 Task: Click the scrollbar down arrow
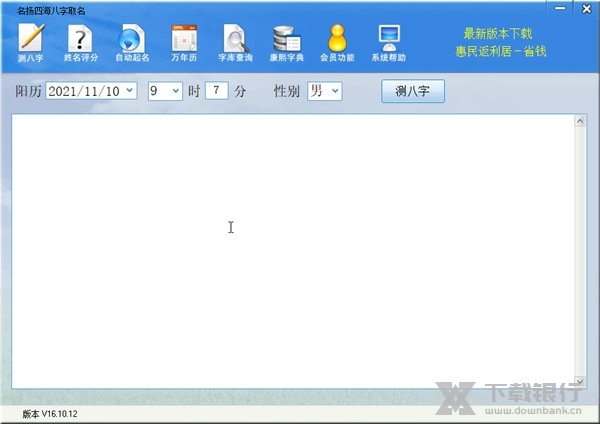click(580, 382)
